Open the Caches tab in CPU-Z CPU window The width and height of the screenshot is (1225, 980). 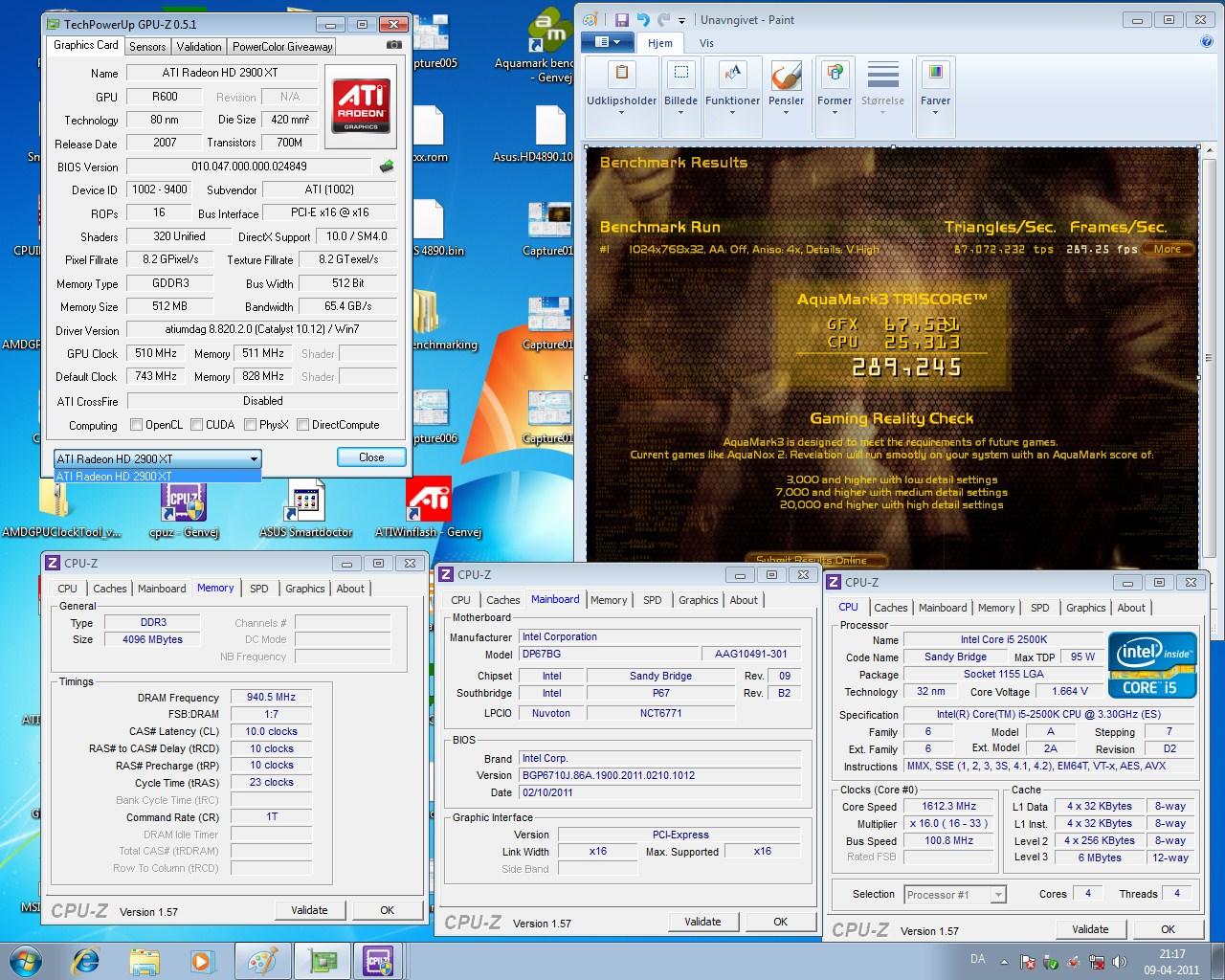click(890, 608)
